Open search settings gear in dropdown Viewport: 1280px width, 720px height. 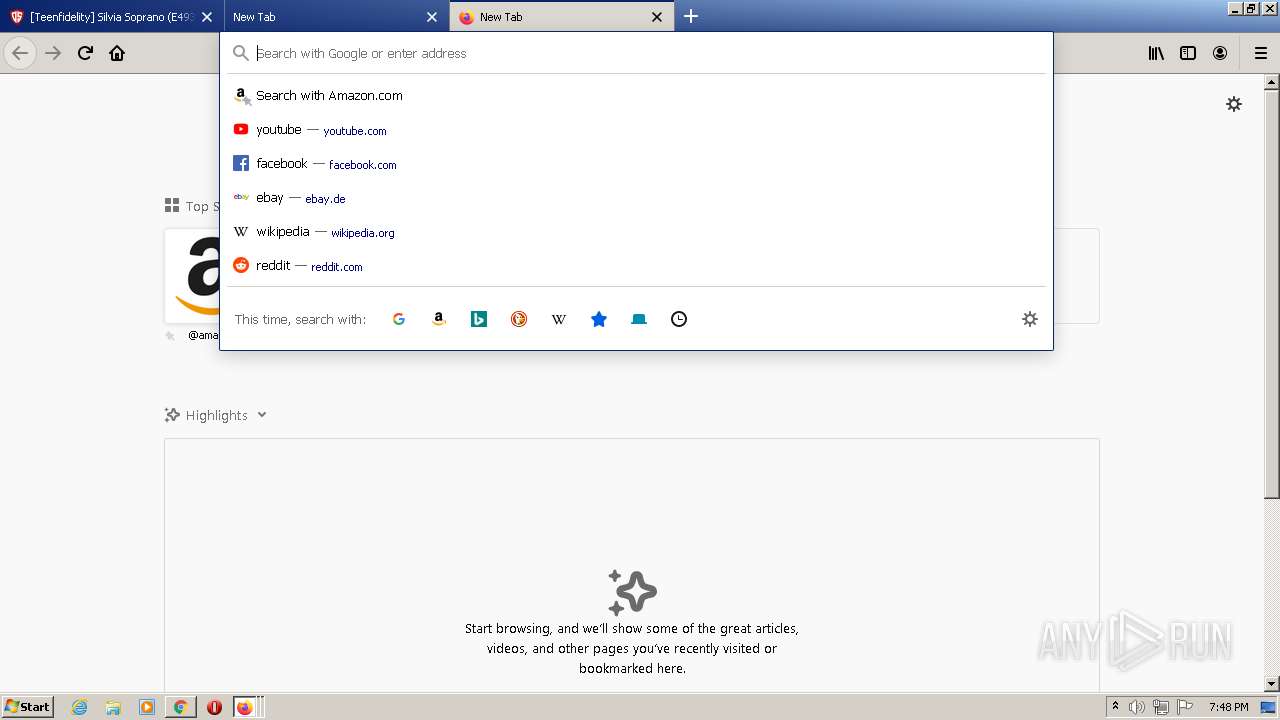(x=1030, y=319)
